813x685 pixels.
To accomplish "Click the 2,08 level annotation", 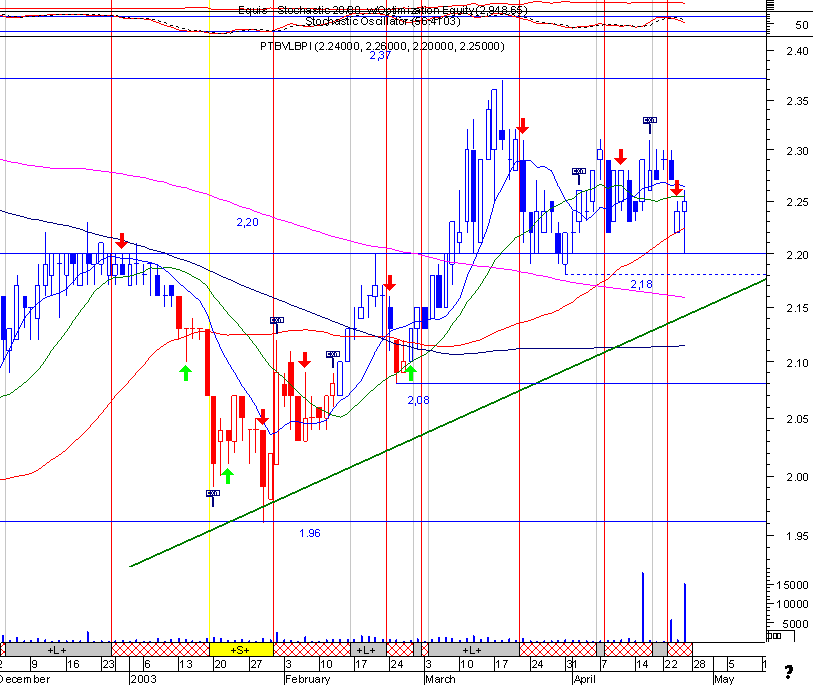I will tap(418, 400).
